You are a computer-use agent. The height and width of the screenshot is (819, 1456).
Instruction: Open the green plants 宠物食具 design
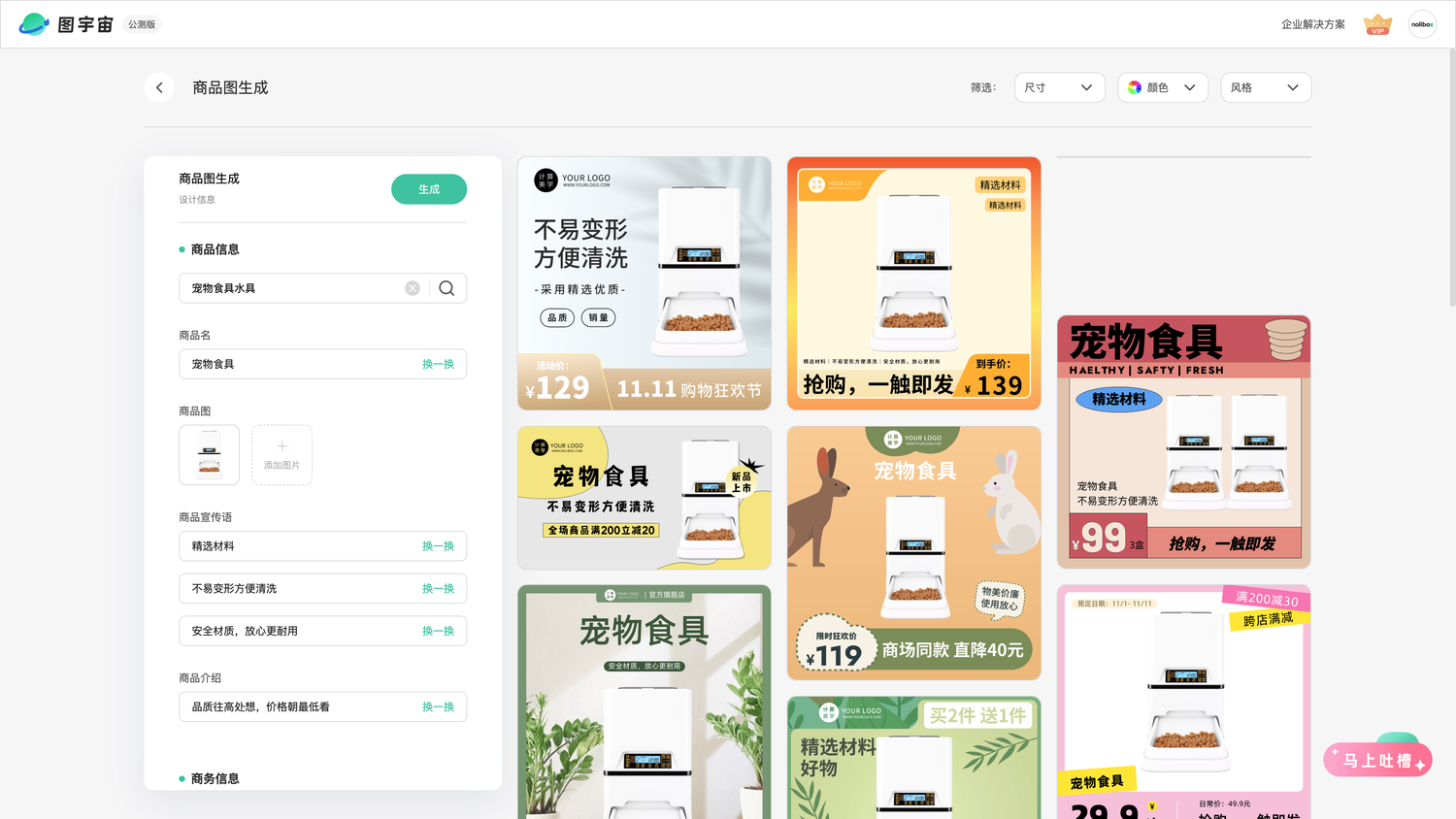645,702
